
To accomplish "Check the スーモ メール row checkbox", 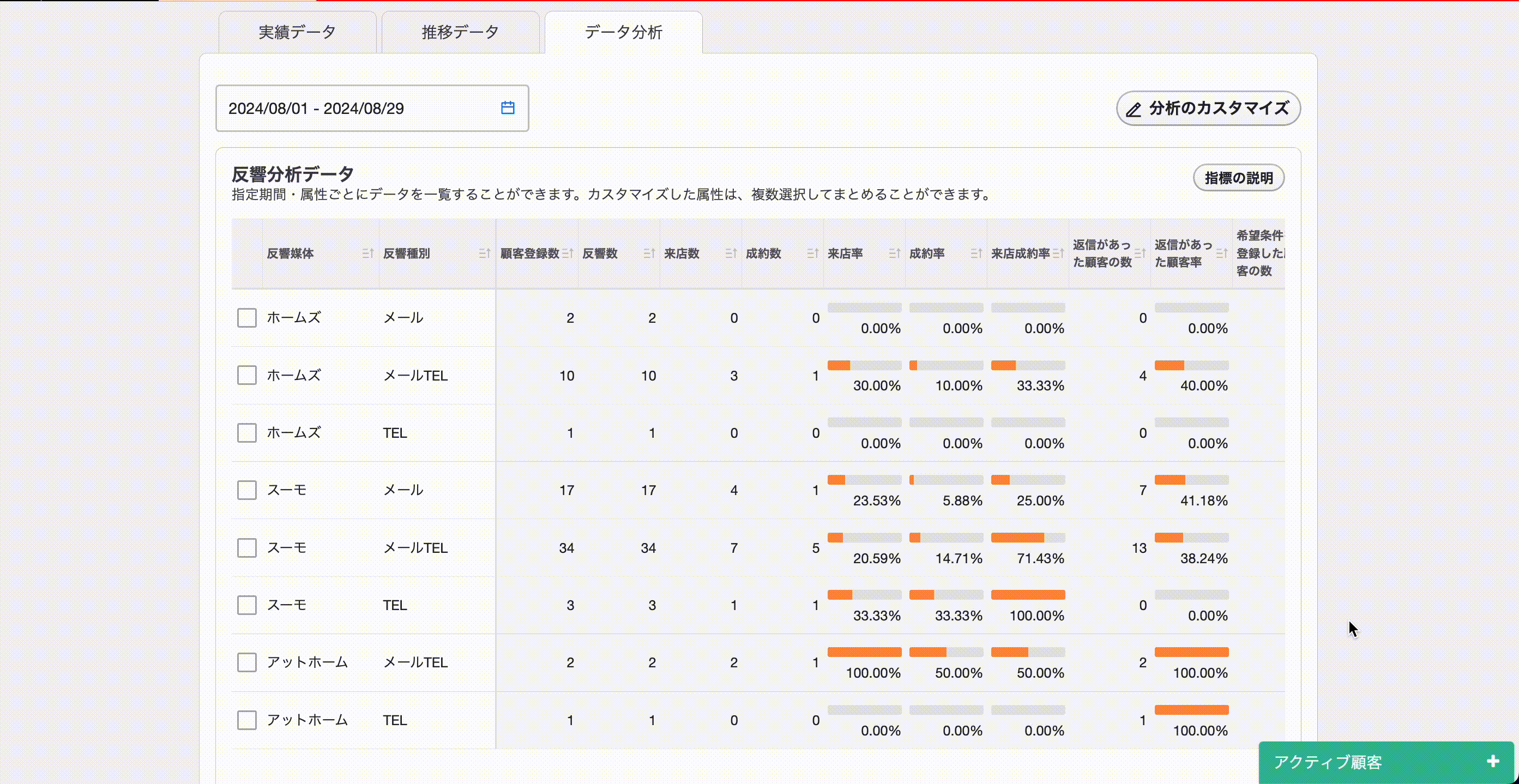I will pos(246,490).
